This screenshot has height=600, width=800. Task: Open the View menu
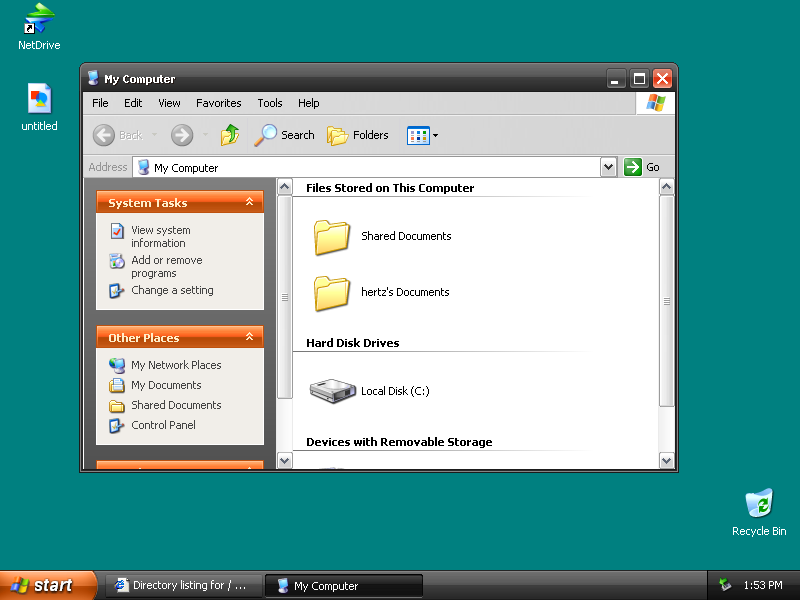pyautogui.click(x=169, y=103)
